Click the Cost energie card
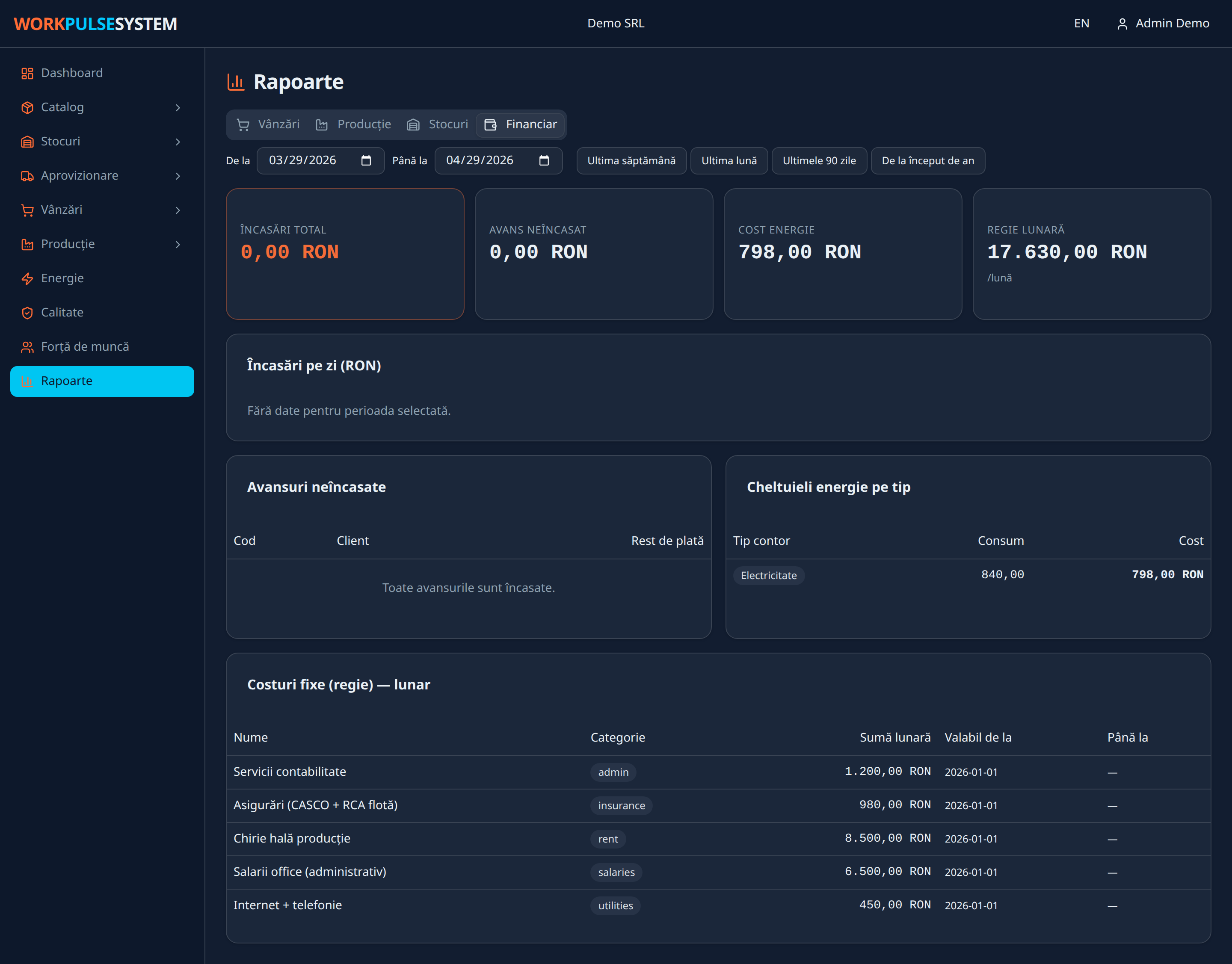Viewport: 1232px width, 964px height. (843, 254)
